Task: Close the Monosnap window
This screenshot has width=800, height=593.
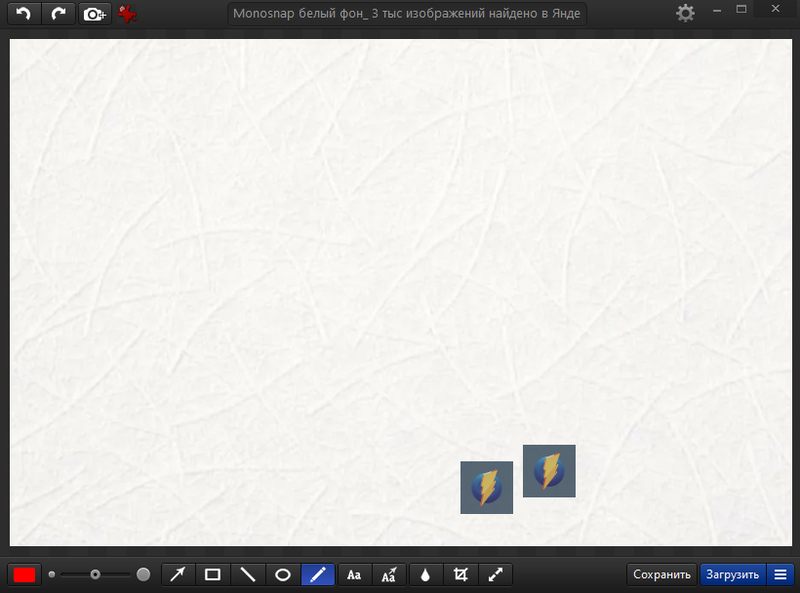Action: coord(776,9)
